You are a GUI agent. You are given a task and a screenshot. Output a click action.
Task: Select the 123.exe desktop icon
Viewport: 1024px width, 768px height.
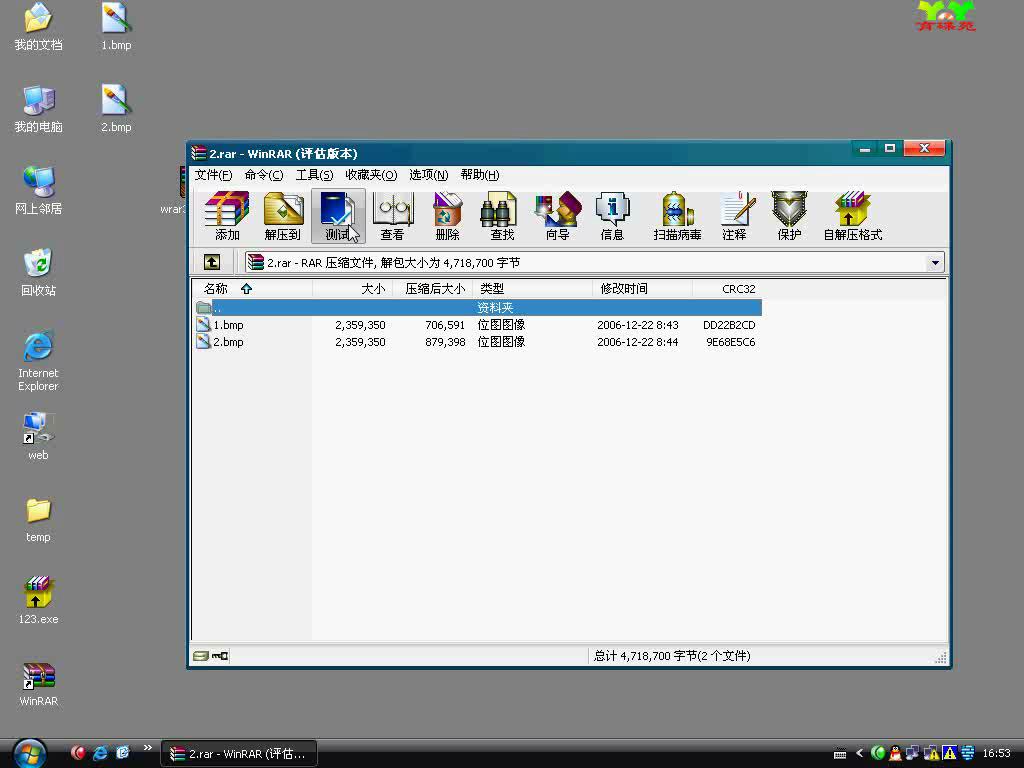pyautogui.click(x=38, y=601)
